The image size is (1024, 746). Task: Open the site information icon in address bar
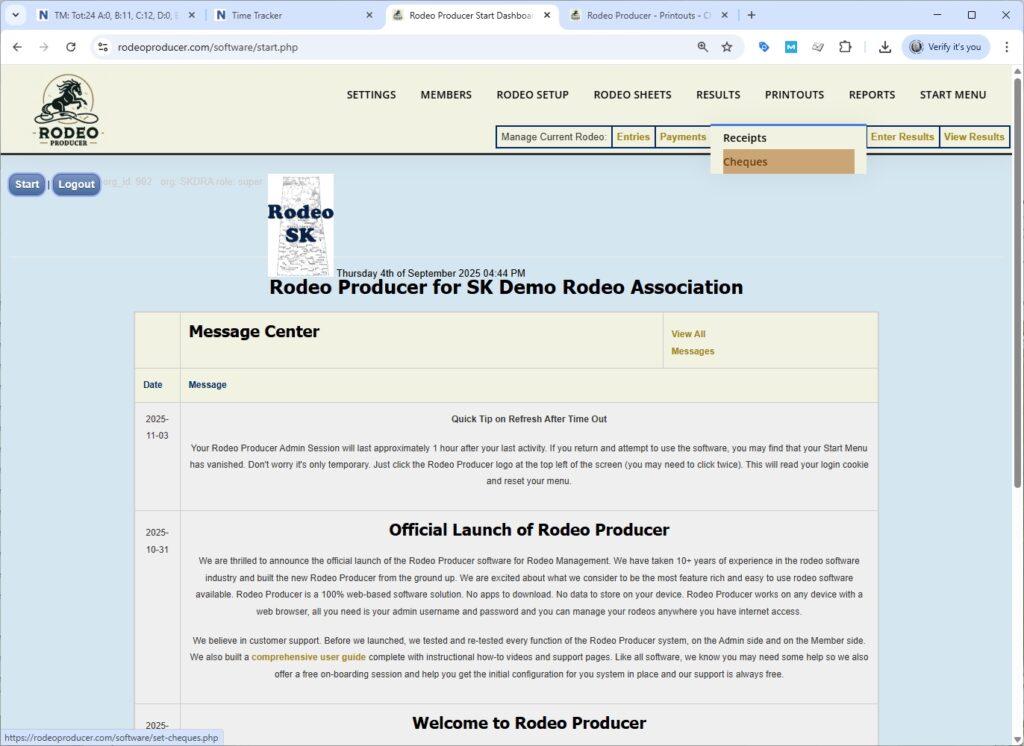(x=103, y=47)
